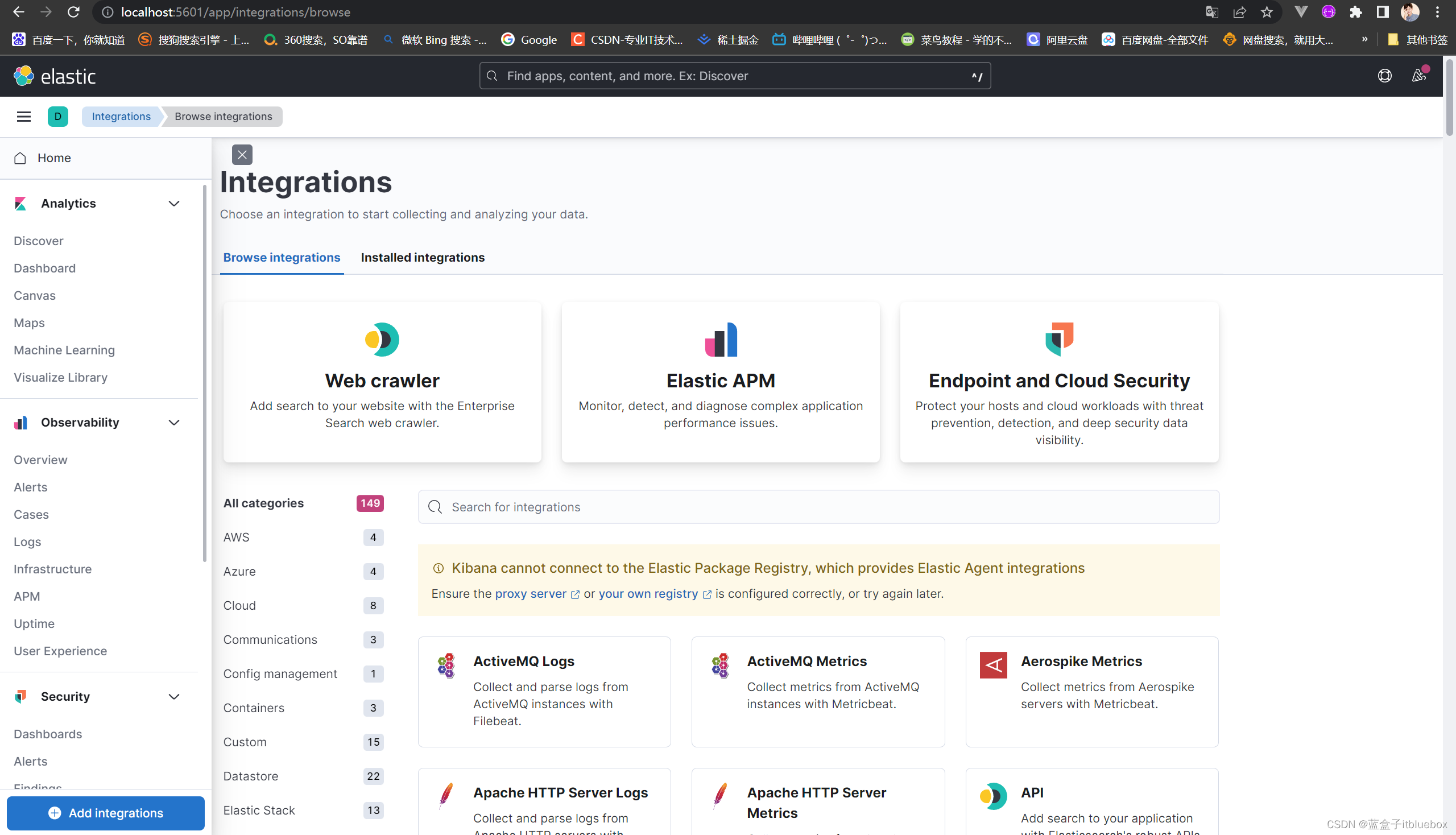This screenshot has height=835, width=1456.
Task: Open Chrome three-dot menu
Action: click(x=1437, y=12)
